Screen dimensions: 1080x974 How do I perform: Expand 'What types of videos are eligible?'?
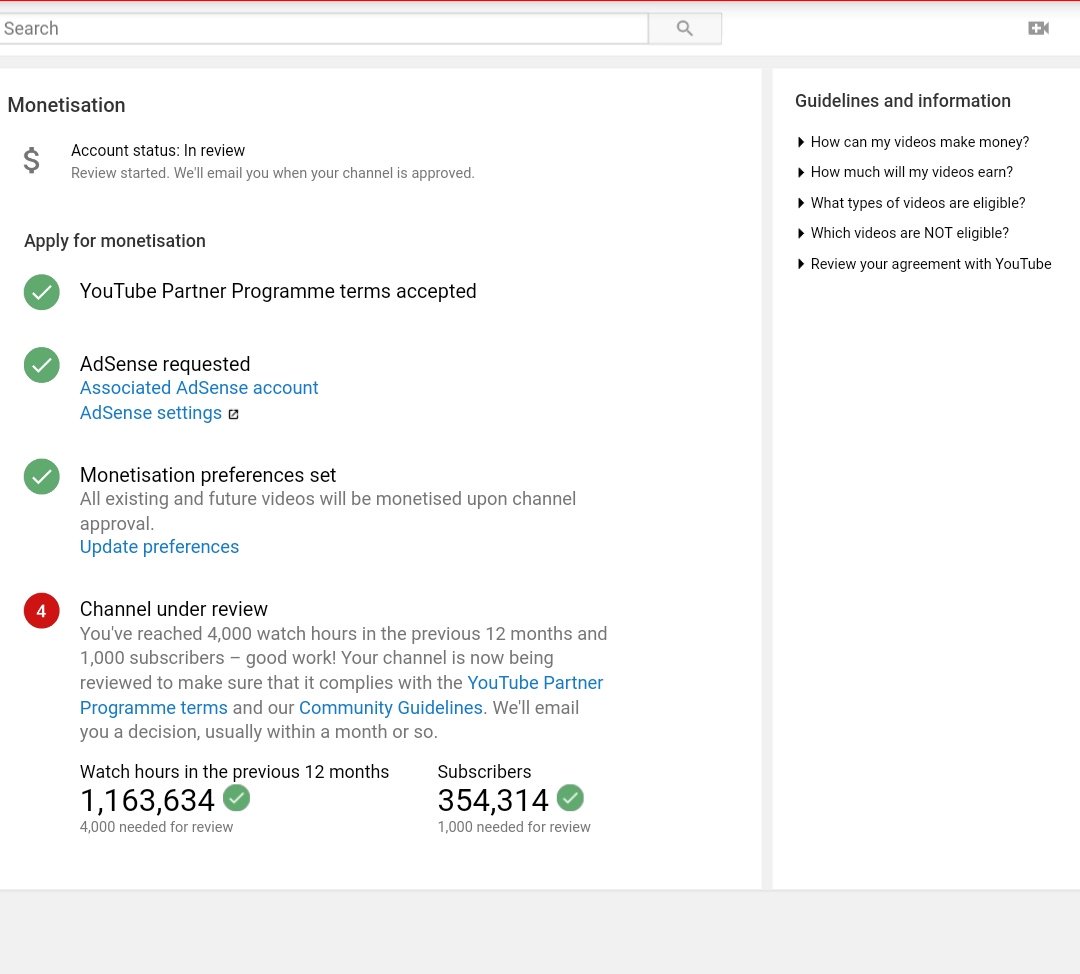(911, 203)
